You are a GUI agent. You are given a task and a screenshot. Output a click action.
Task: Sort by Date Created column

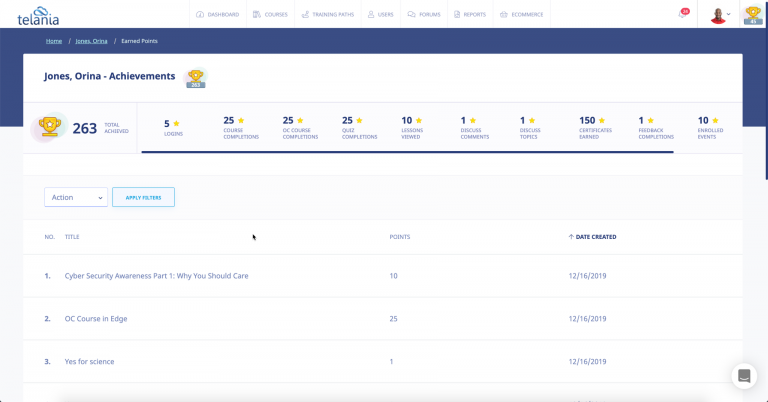[595, 237]
